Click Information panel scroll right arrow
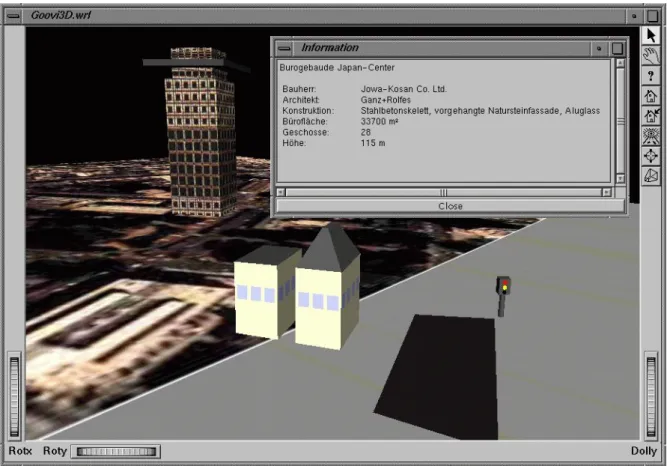Image resolution: width=667 pixels, height=466 pixels. click(x=607, y=192)
